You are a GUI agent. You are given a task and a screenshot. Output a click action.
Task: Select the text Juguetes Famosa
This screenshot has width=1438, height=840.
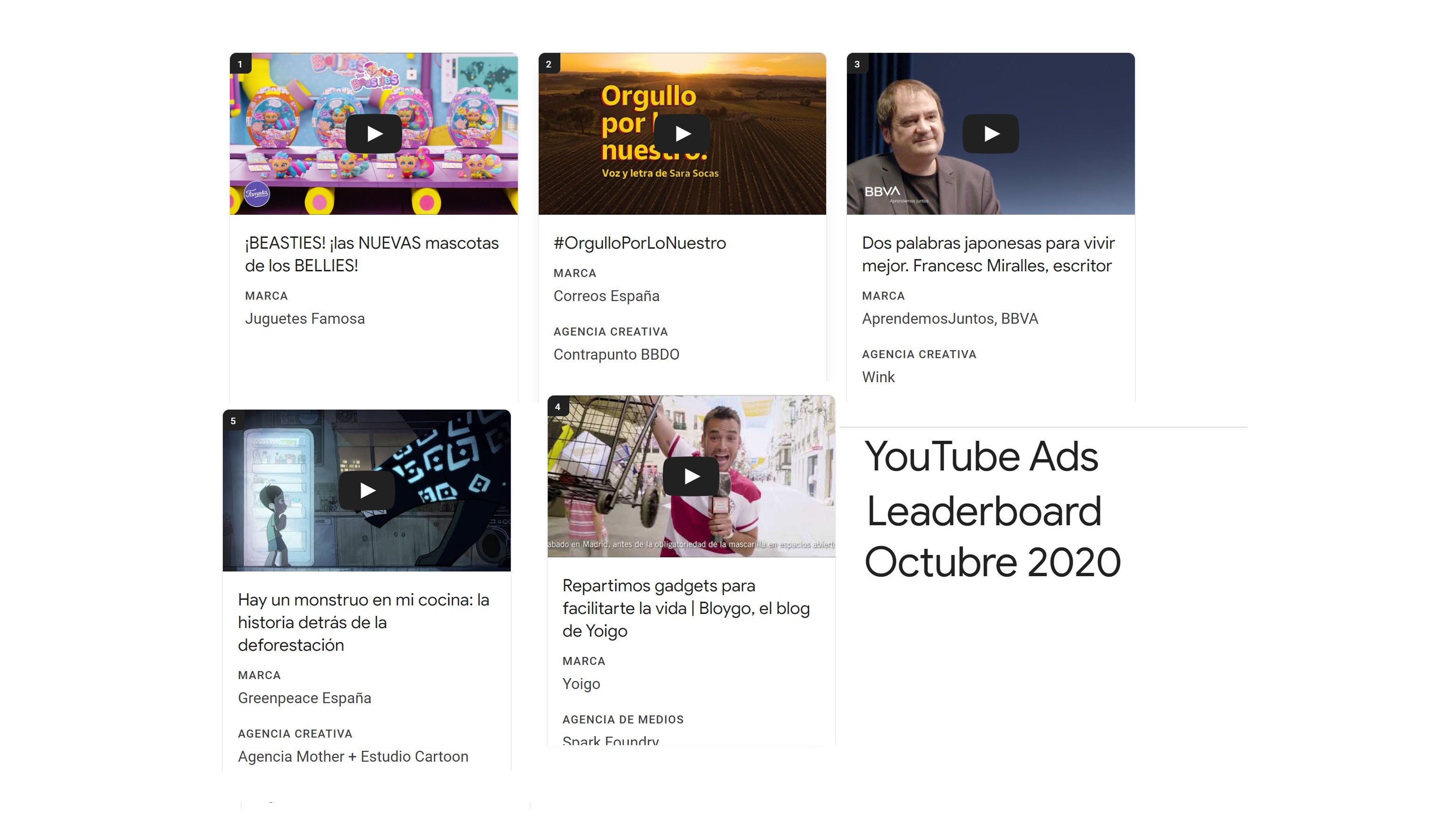coord(305,319)
